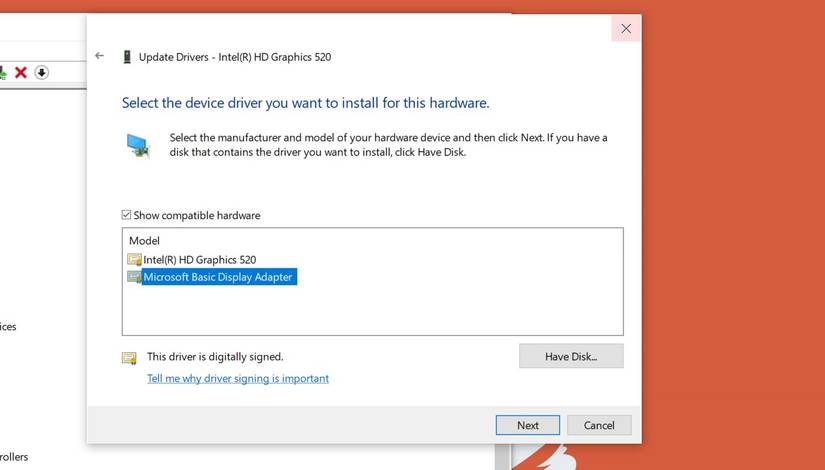The width and height of the screenshot is (825, 470).
Task: Click the Next button
Action: click(x=527, y=425)
